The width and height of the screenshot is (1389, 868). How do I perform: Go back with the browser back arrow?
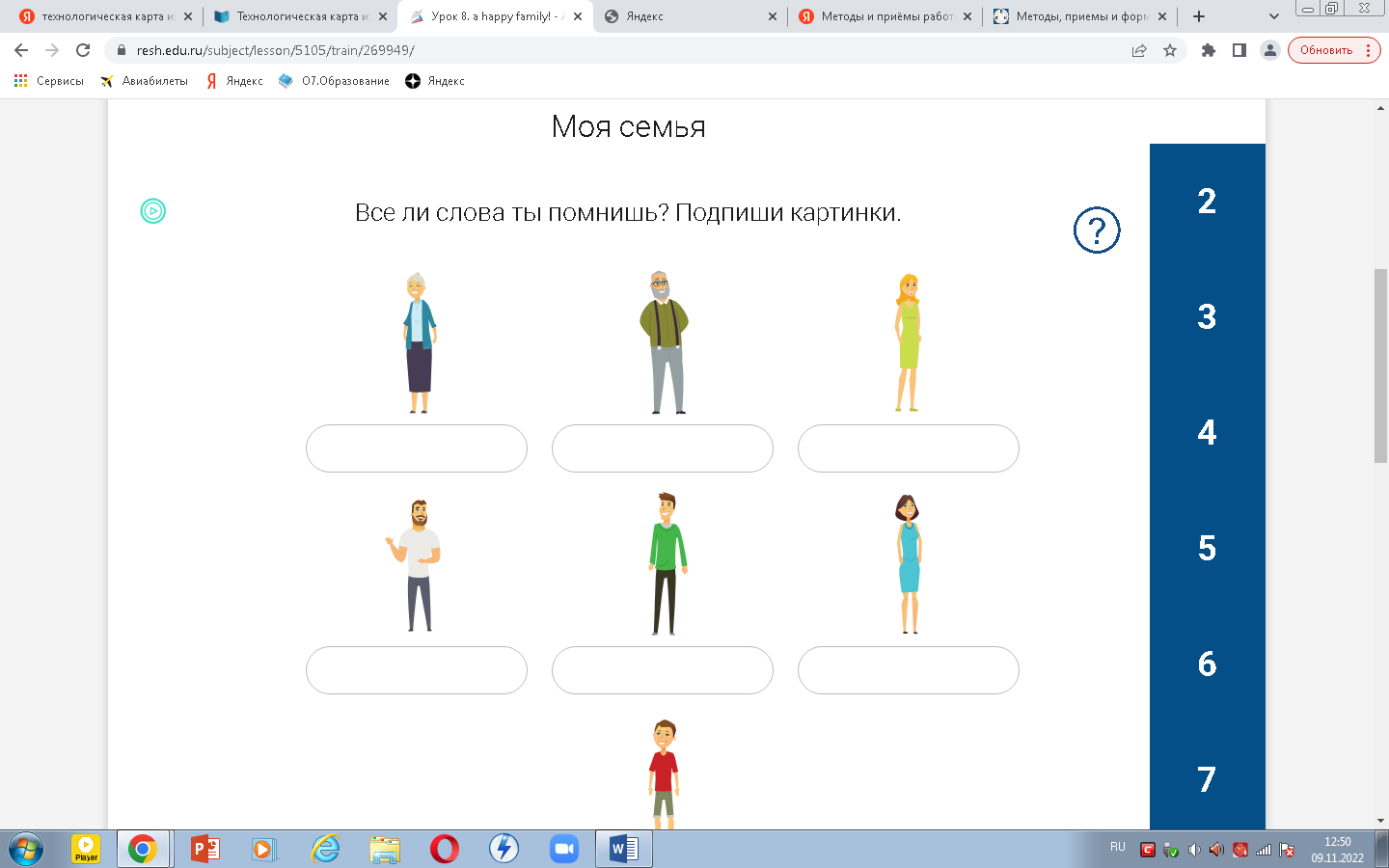(x=21, y=50)
